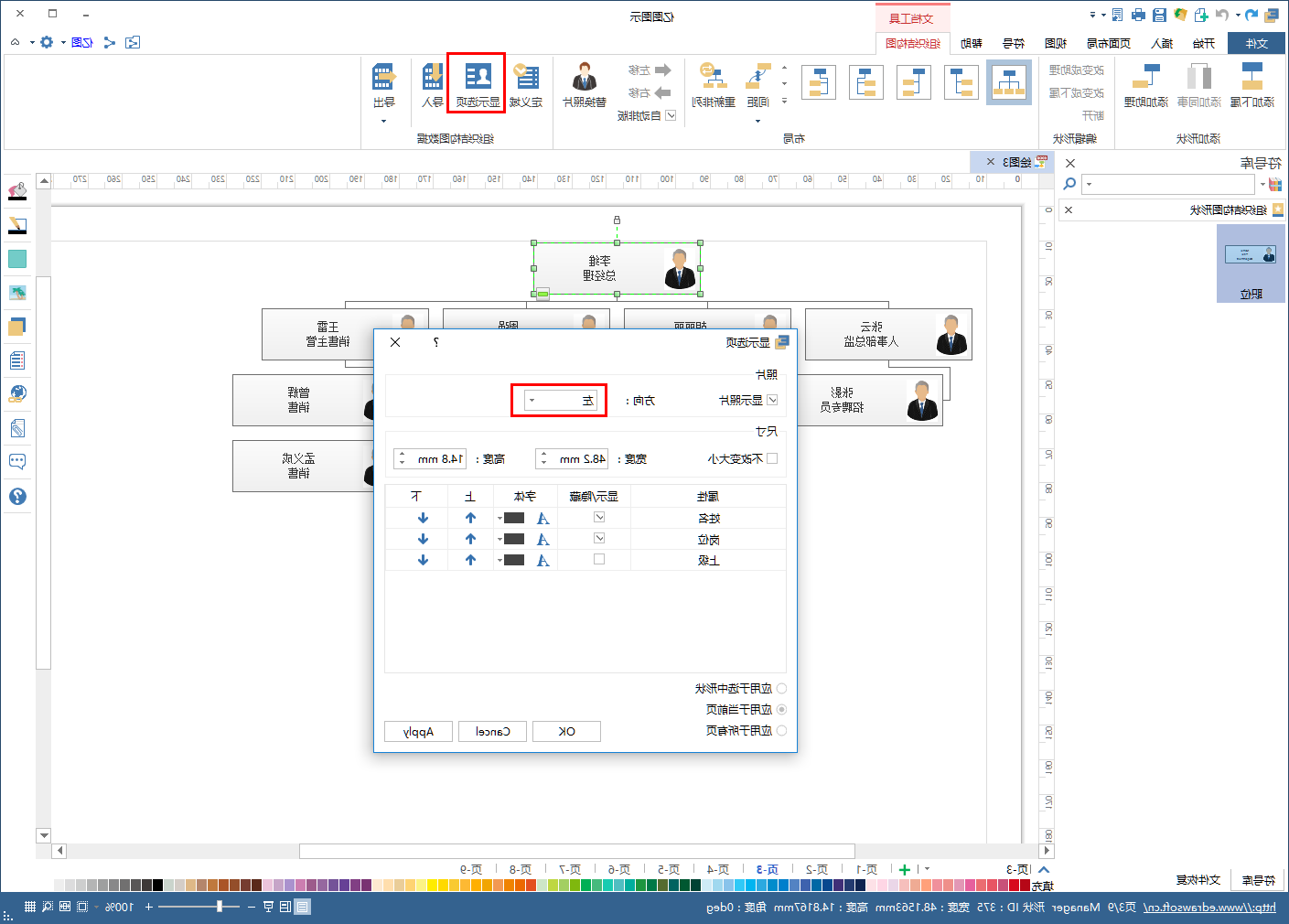This screenshot has width=1289, height=924.
Task: Add a new page with plus button
Action: pos(905,869)
